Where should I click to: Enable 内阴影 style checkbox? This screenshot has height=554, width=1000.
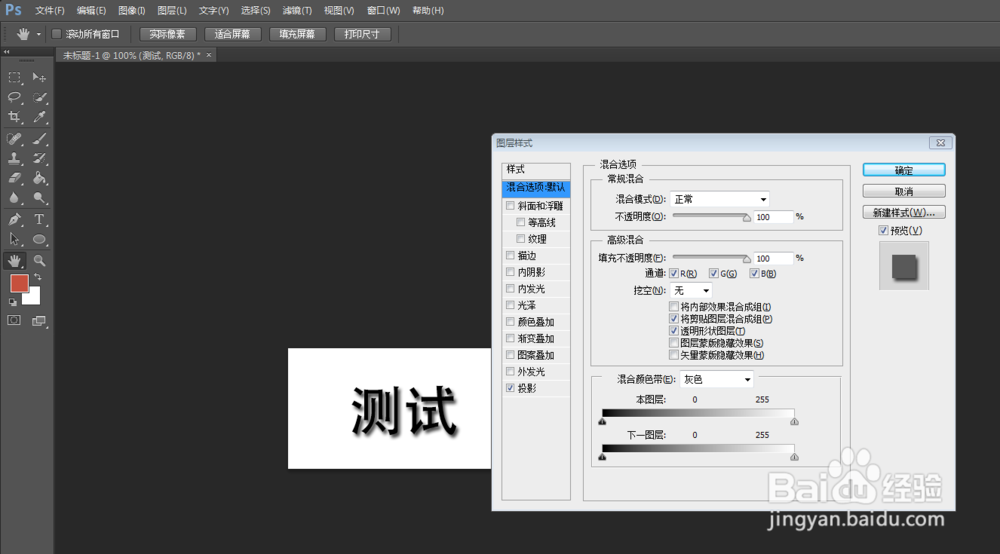pos(510,272)
